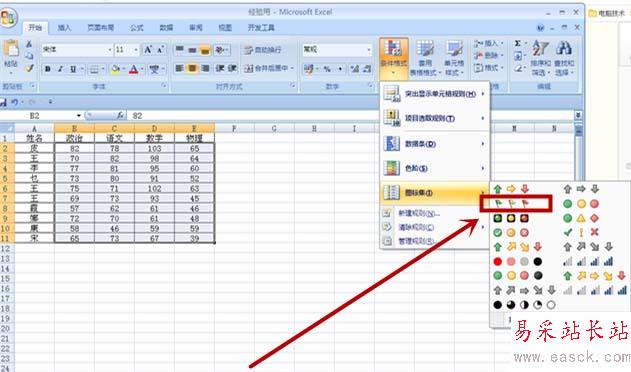Toggle Bold formatting
631x372 pixels.
(x=48, y=69)
